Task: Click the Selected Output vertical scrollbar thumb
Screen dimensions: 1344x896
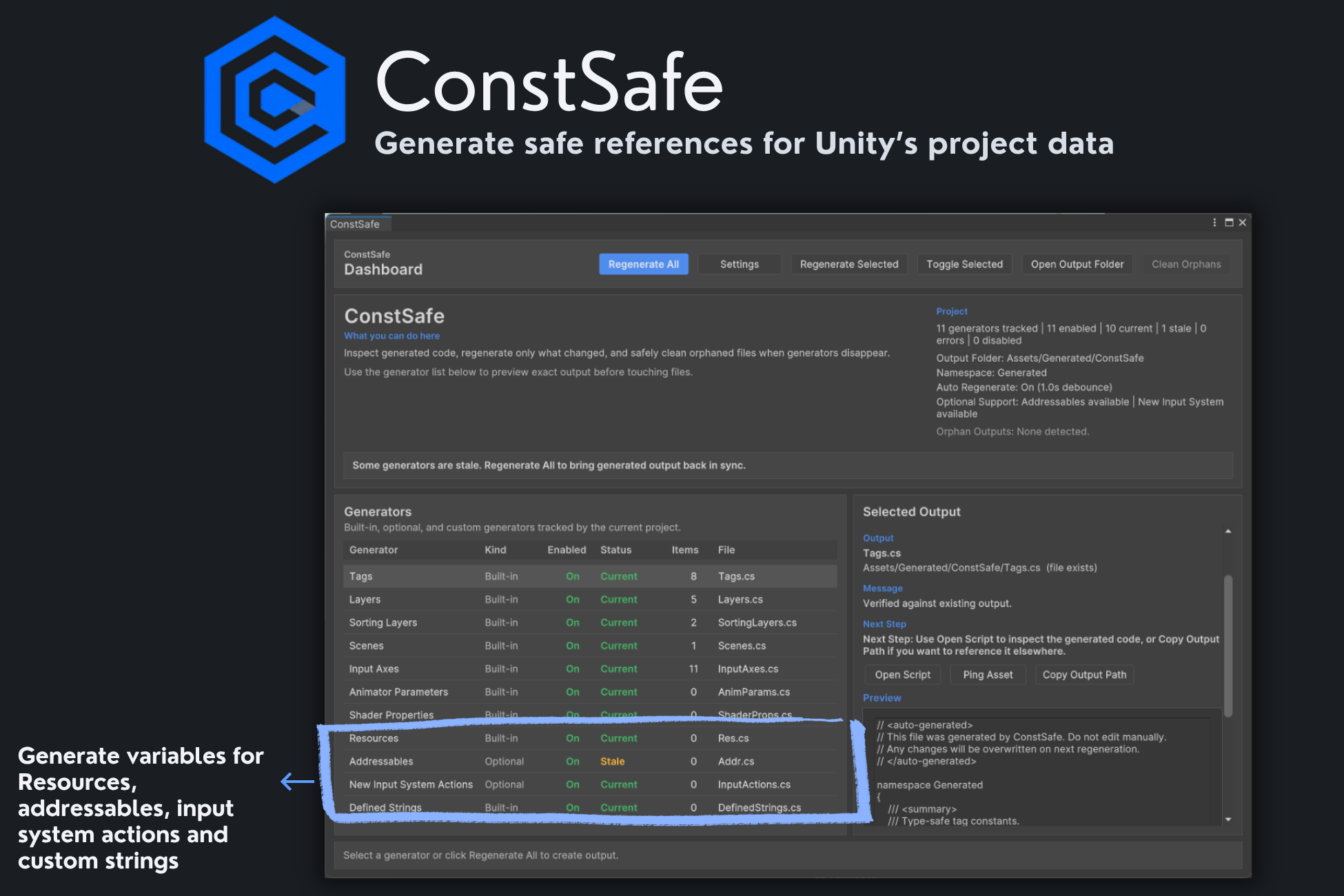Action: pos(1228,645)
